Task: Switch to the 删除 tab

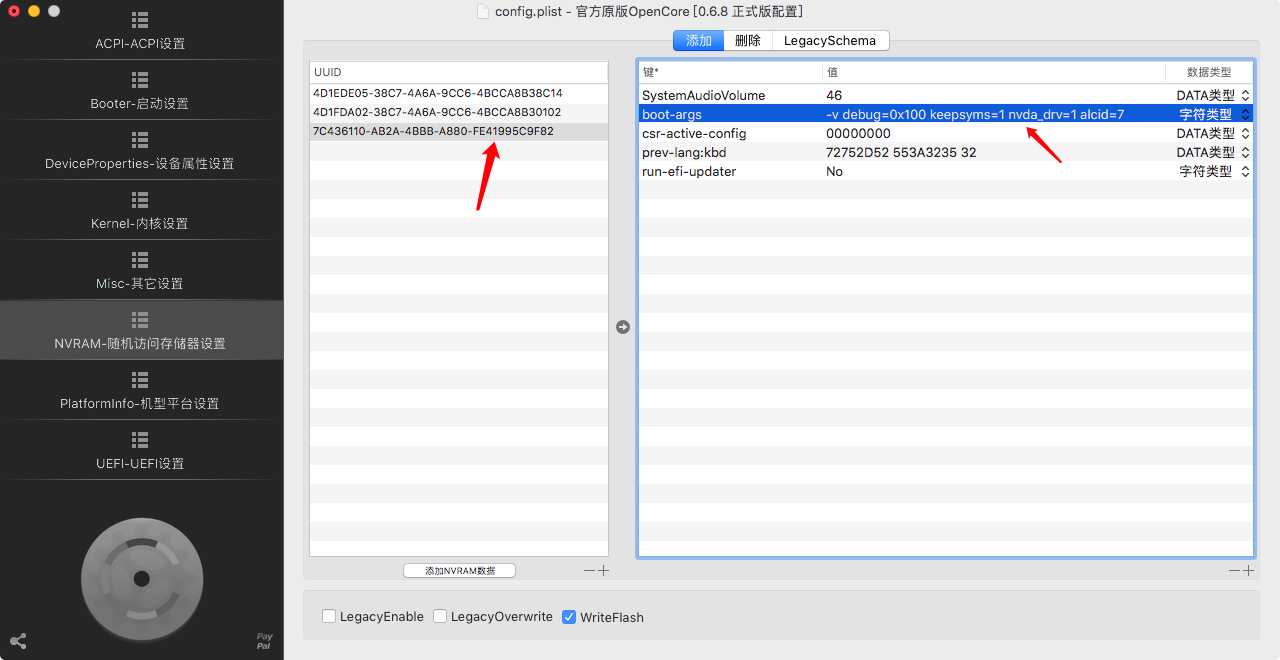Action: pyautogui.click(x=748, y=41)
